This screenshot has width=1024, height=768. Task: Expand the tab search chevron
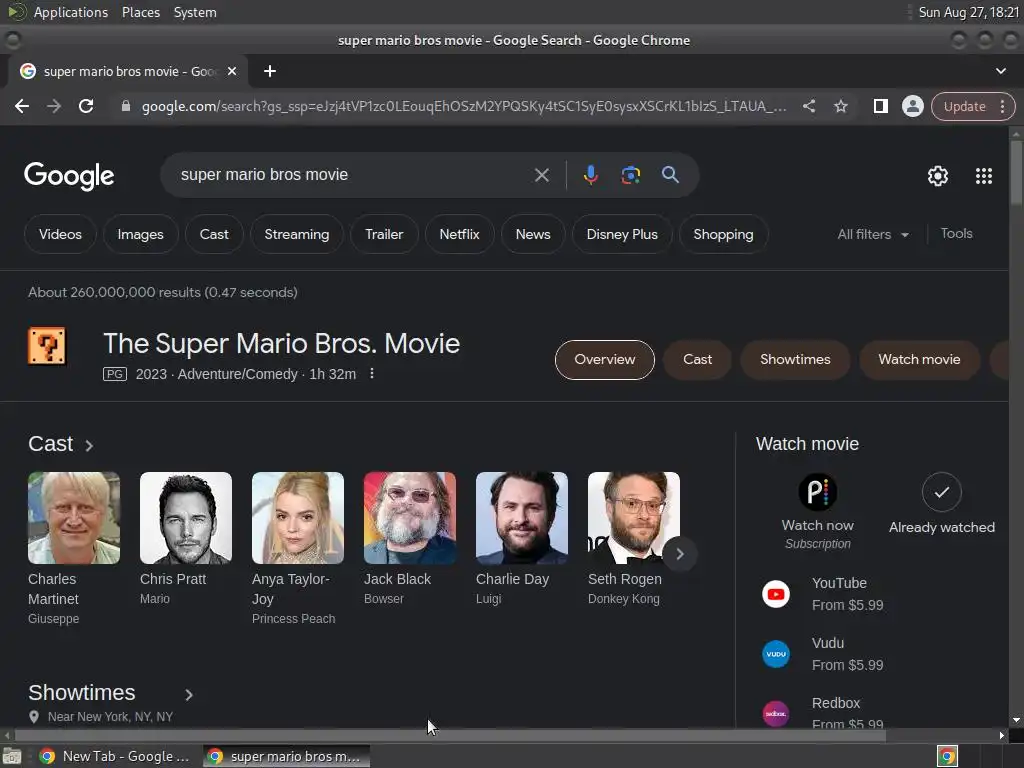point(1000,71)
